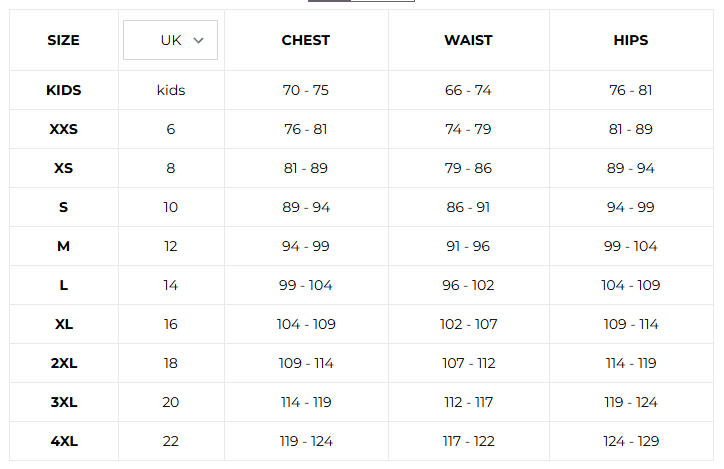
Task: Click the SIZE column header
Action: (x=63, y=41)
